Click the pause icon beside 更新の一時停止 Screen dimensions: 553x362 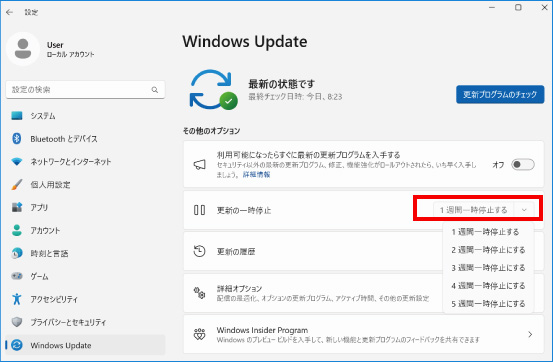pyautogui.click(x=199, y=210)
